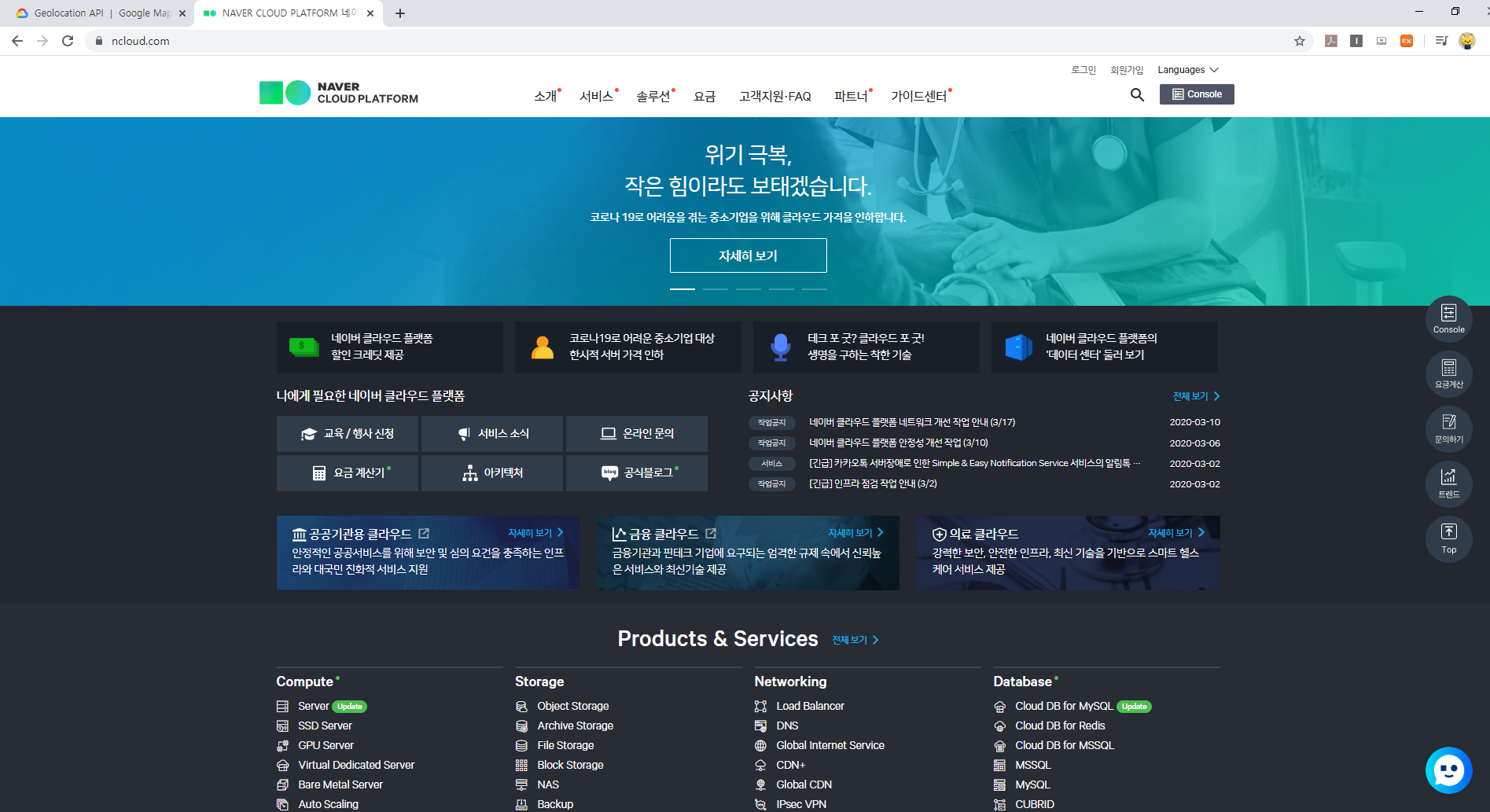
Task: Open the external link icon next to 공공기관용 클라우드
Action: [424, 533]
